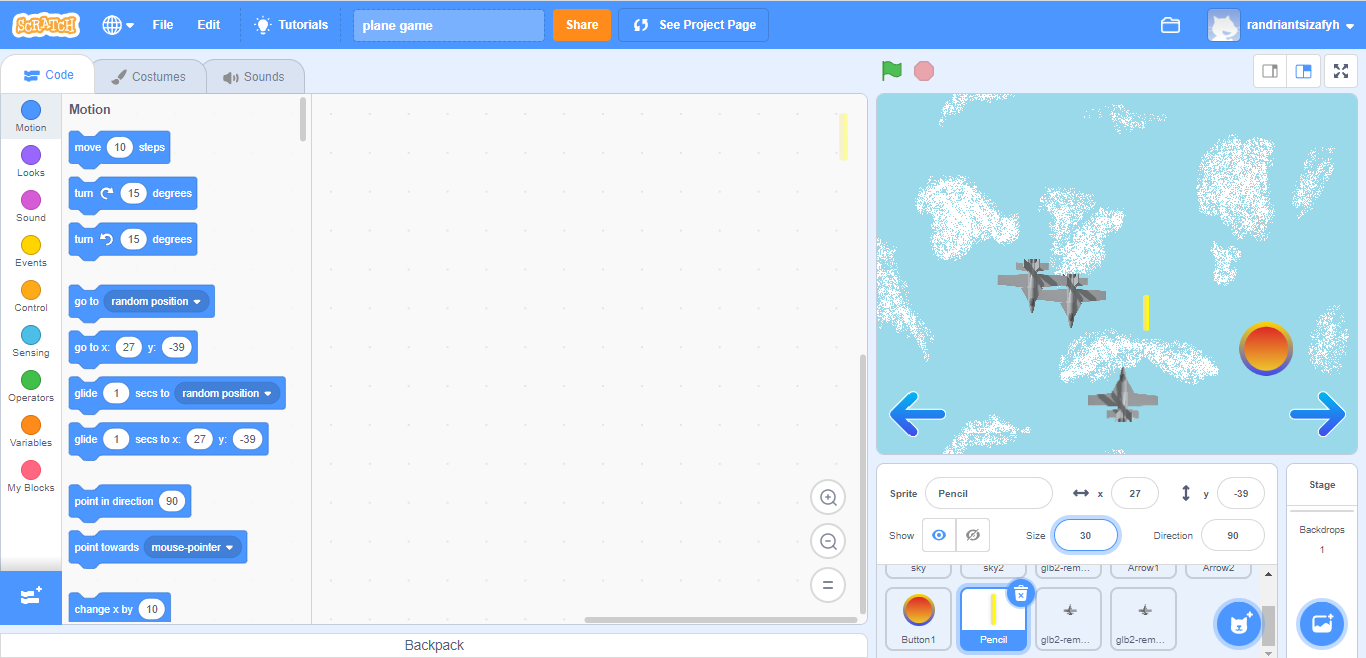This screenshot has height=658, width=1366.
Task: Click the 'go to x: 27 y: -39' block
Action: tap(133, 348)
